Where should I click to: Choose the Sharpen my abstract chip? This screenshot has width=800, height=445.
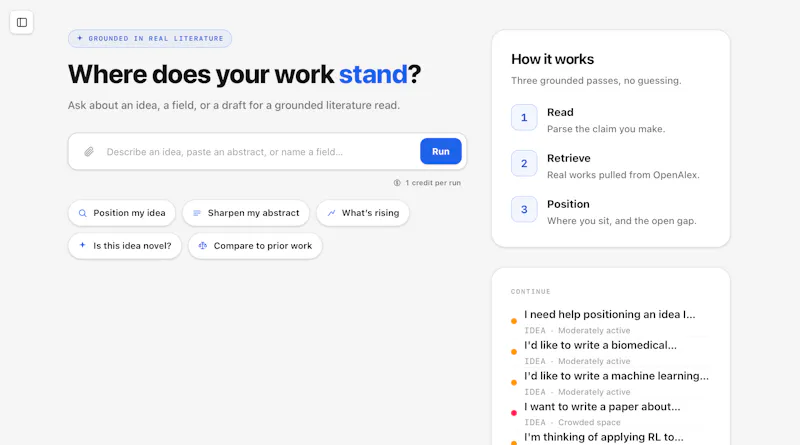tap(246, 213)
